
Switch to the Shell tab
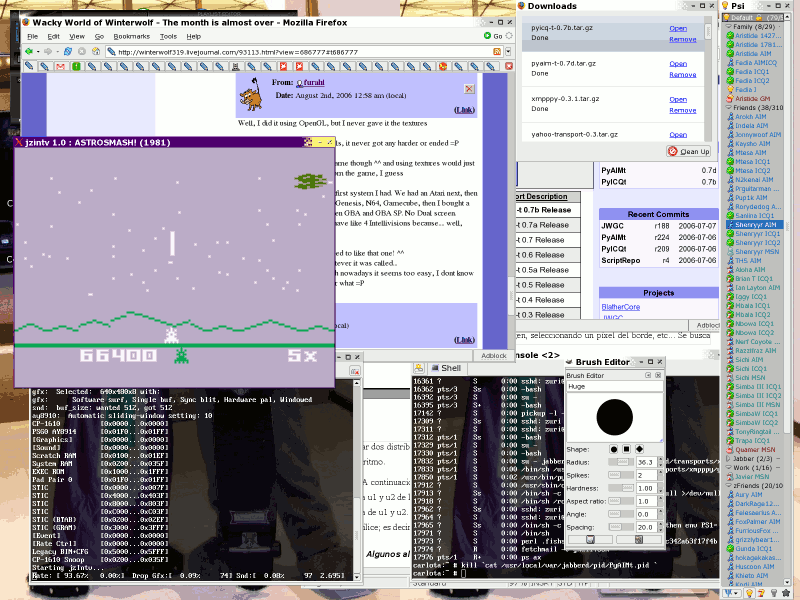tap(450, 368)
